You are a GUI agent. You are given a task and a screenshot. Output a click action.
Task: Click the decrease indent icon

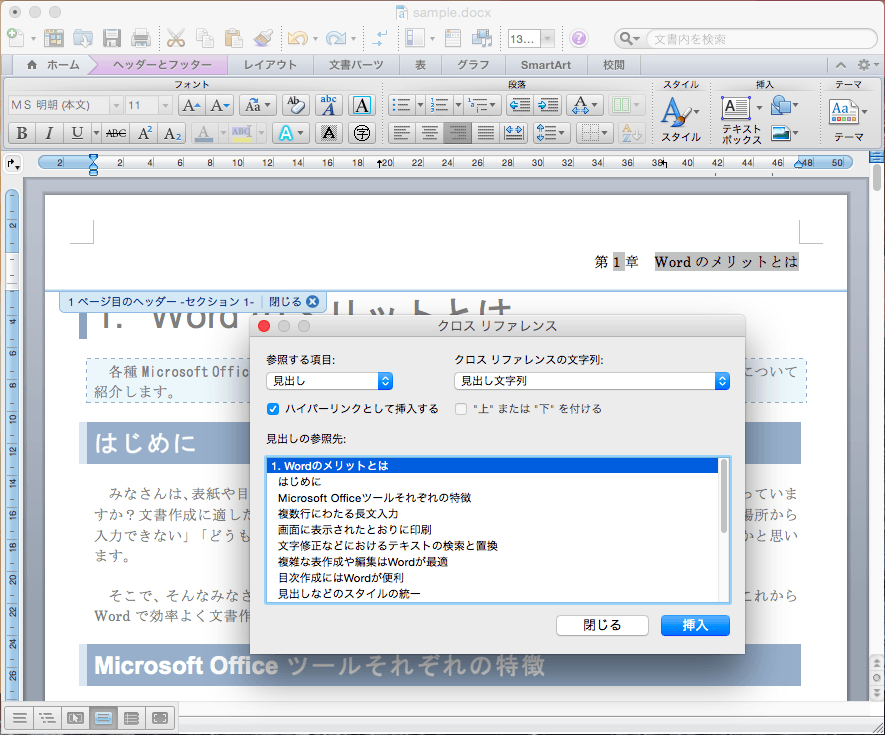(519, 105)
